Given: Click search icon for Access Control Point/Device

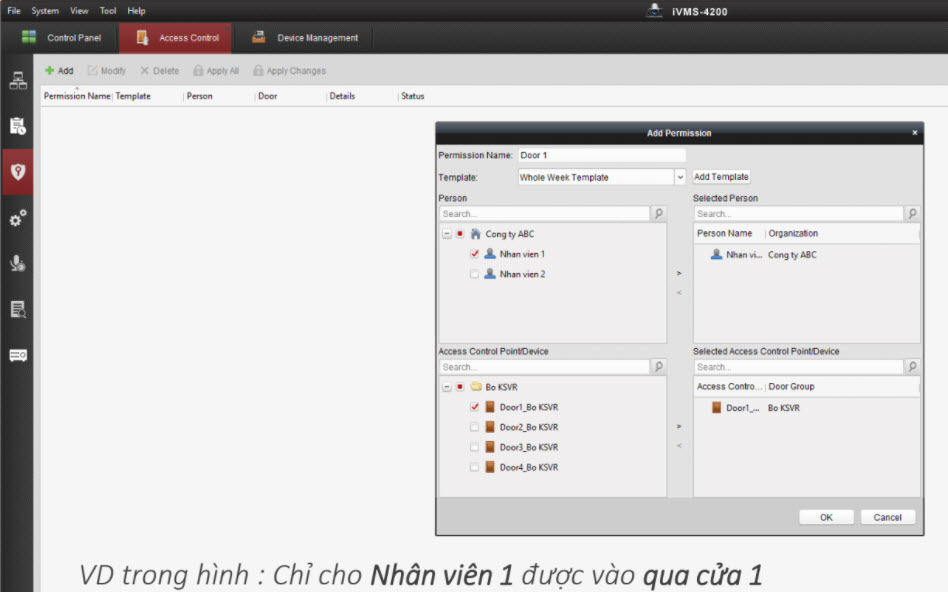Looking at the screenshot, I should tap(658, 367).
